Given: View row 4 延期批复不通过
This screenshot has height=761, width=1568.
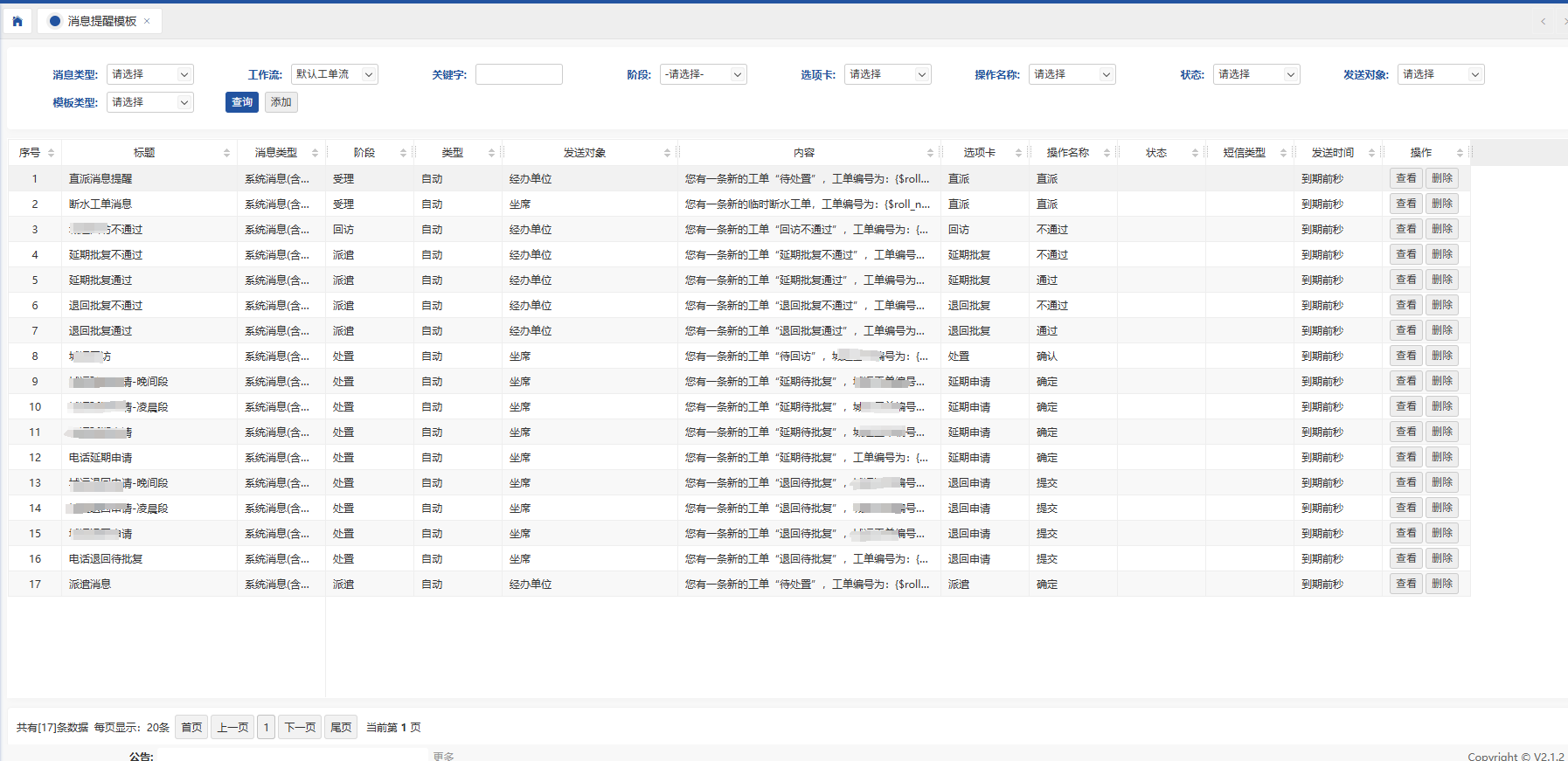Looking at the screenshot, I should click(1405, 254).
